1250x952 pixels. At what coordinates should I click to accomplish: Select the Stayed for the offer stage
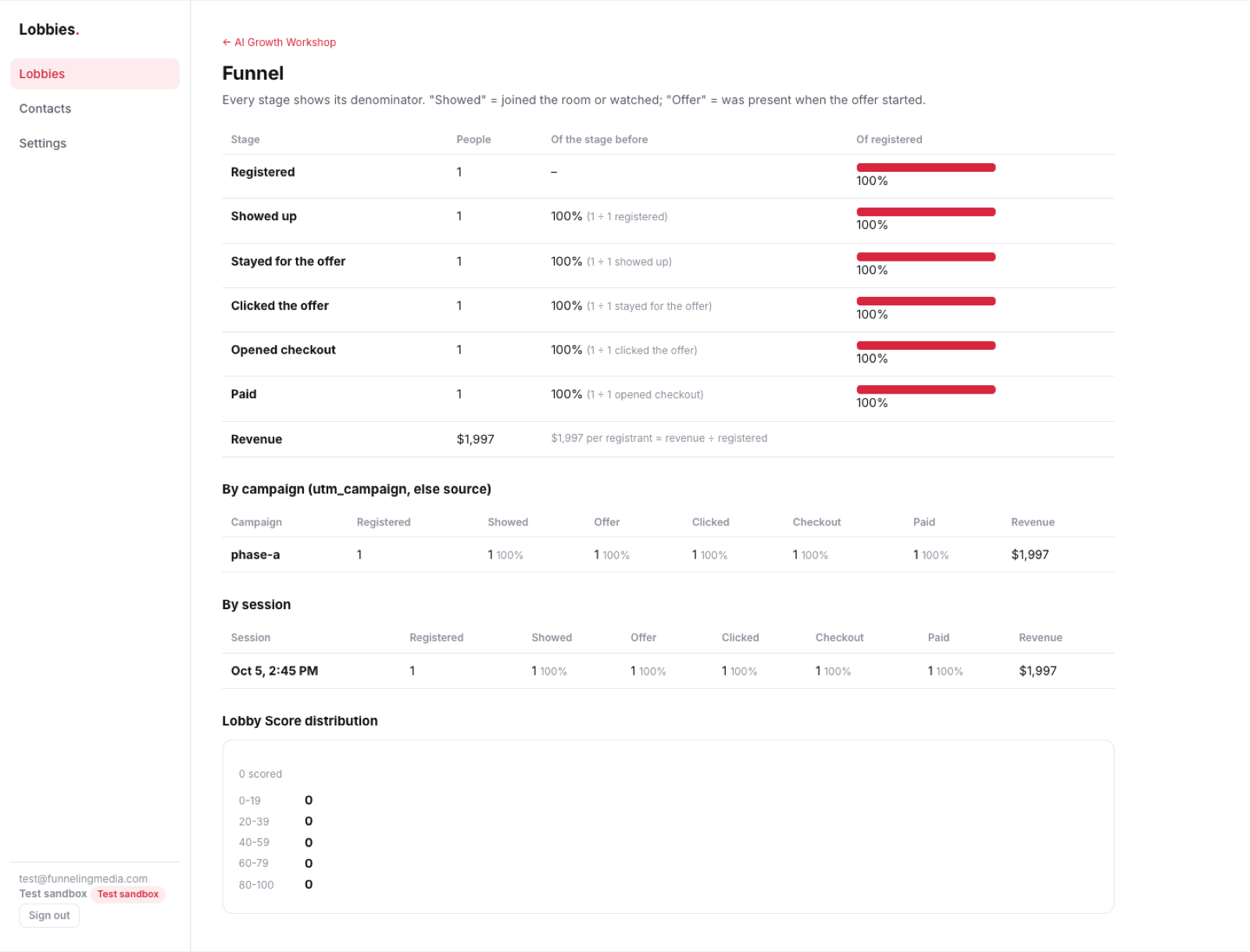click(288, 261)
